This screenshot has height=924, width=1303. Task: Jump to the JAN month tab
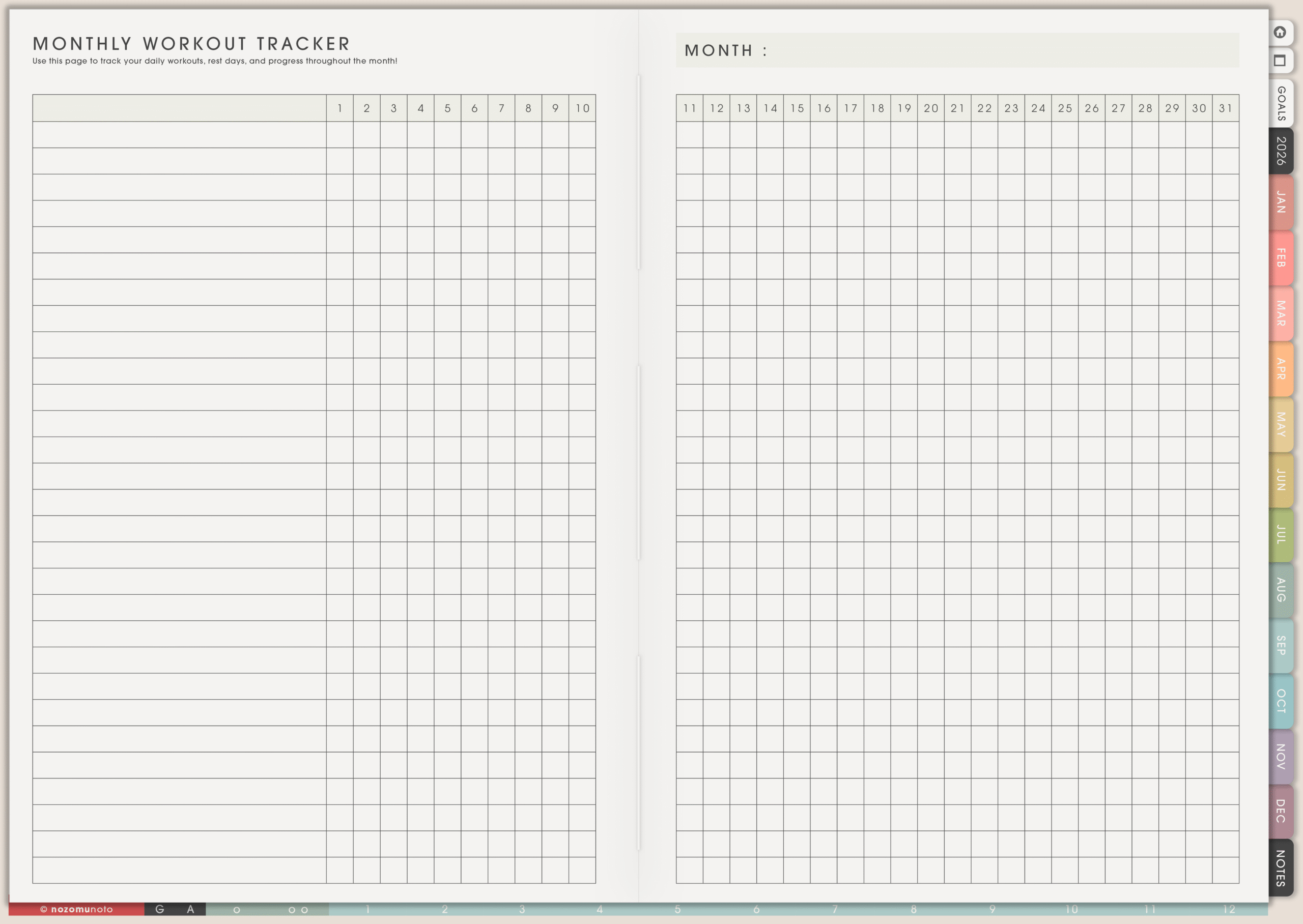click(x=1281, y=203)
